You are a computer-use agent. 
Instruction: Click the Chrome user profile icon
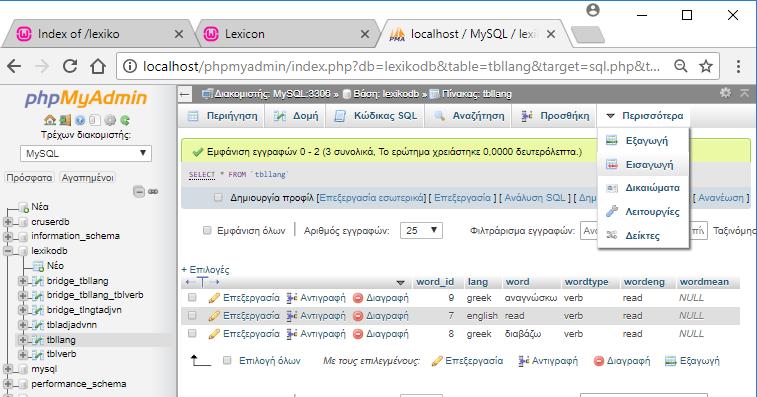point(593,10)
